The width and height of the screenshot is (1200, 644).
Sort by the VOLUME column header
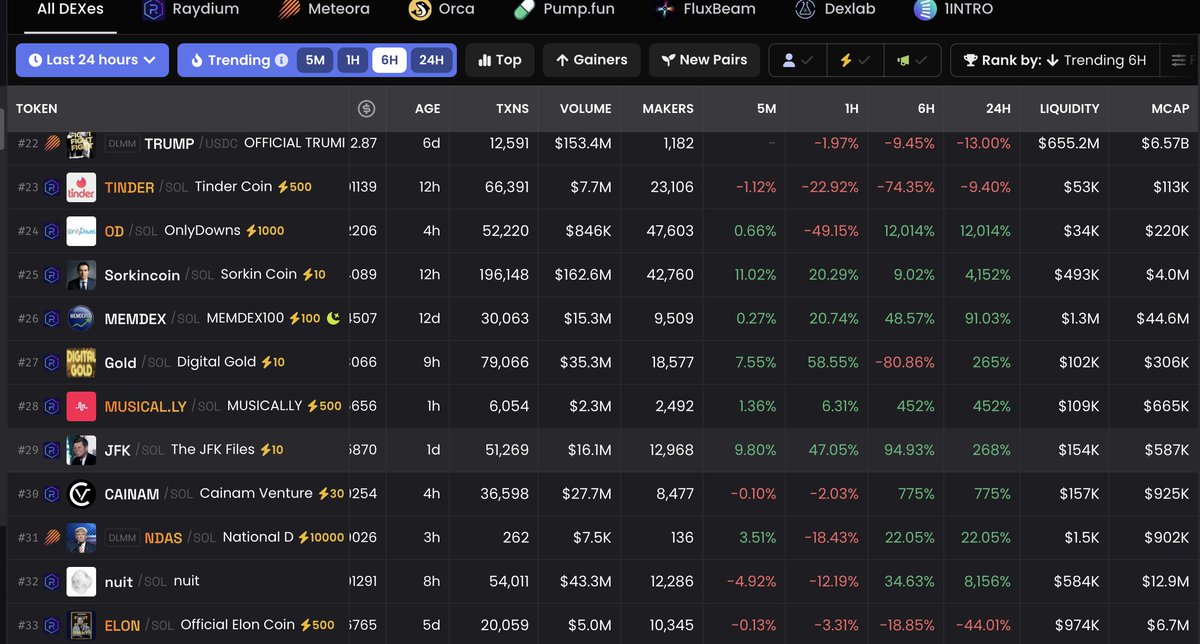point(586,108)
